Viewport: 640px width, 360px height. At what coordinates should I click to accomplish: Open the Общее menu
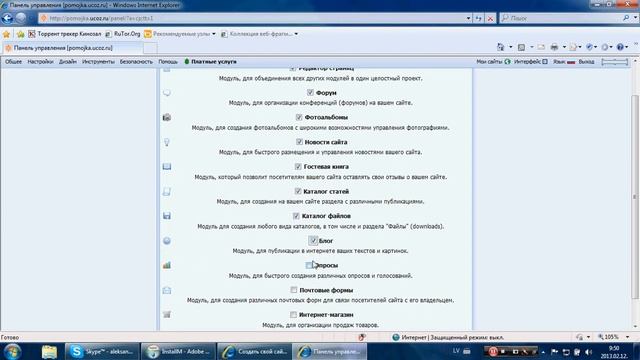pos(13,62)
